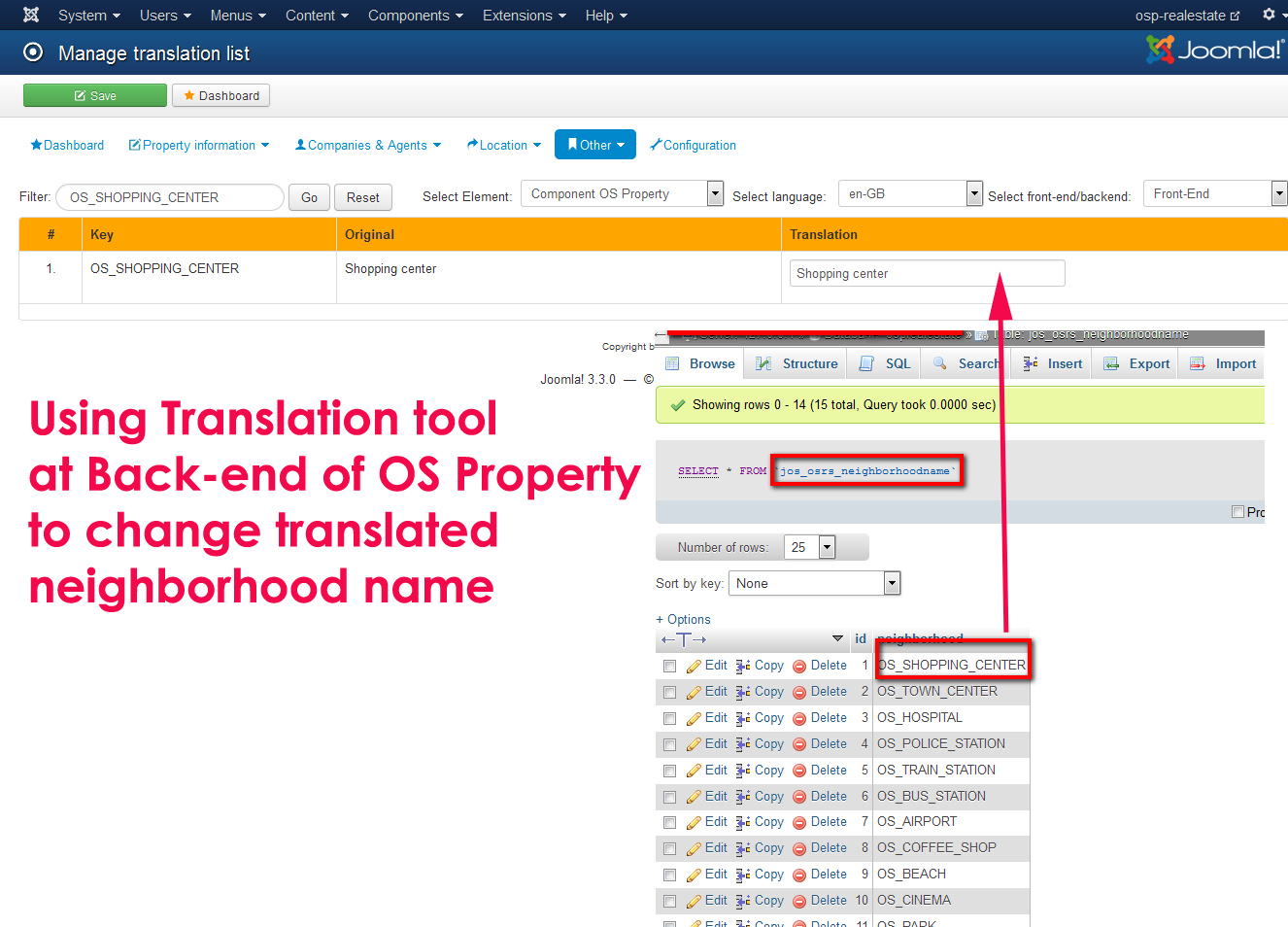Expand the + Options link

point(683,619)
